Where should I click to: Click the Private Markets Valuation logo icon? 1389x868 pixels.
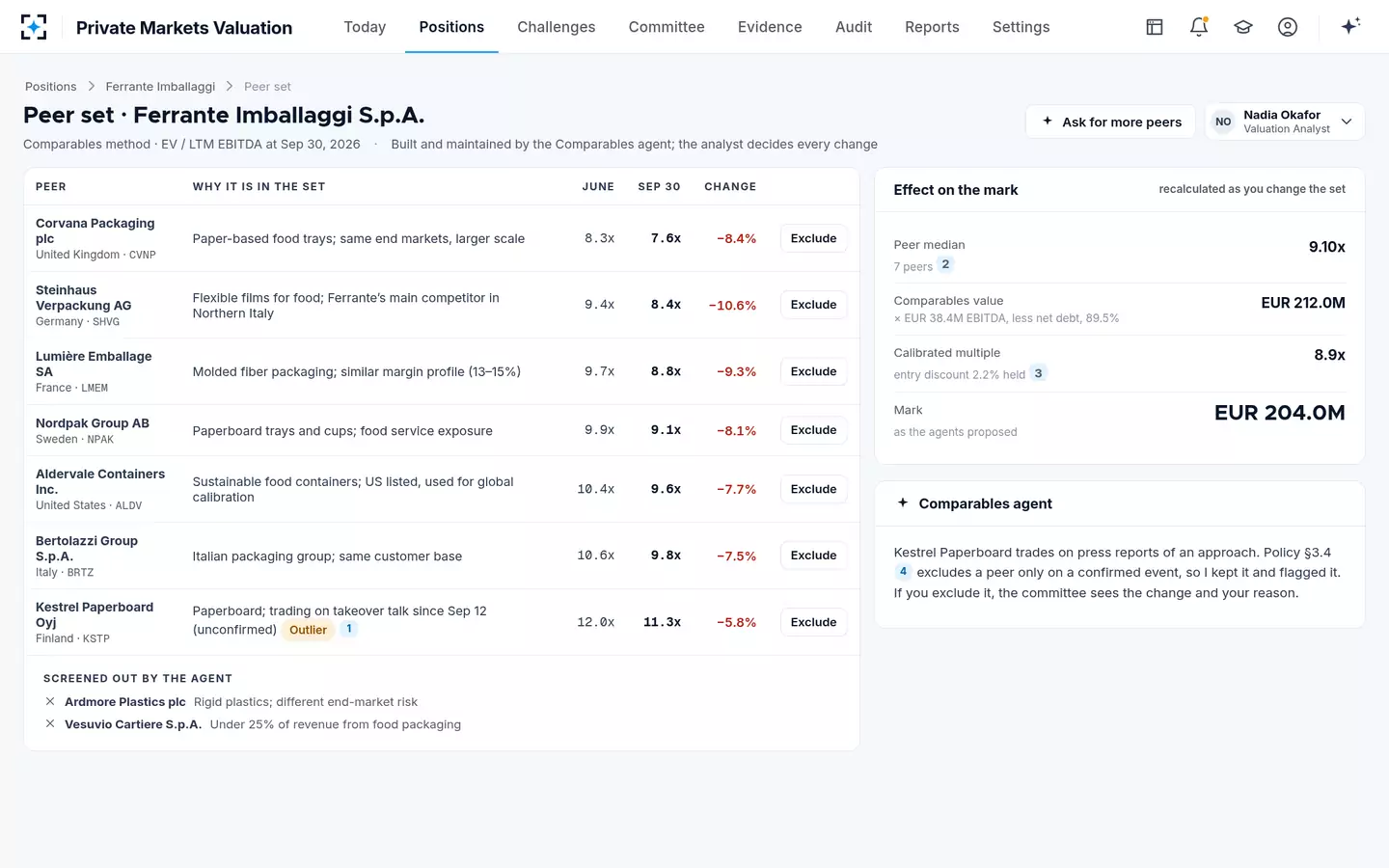click(x=34, y=27)
